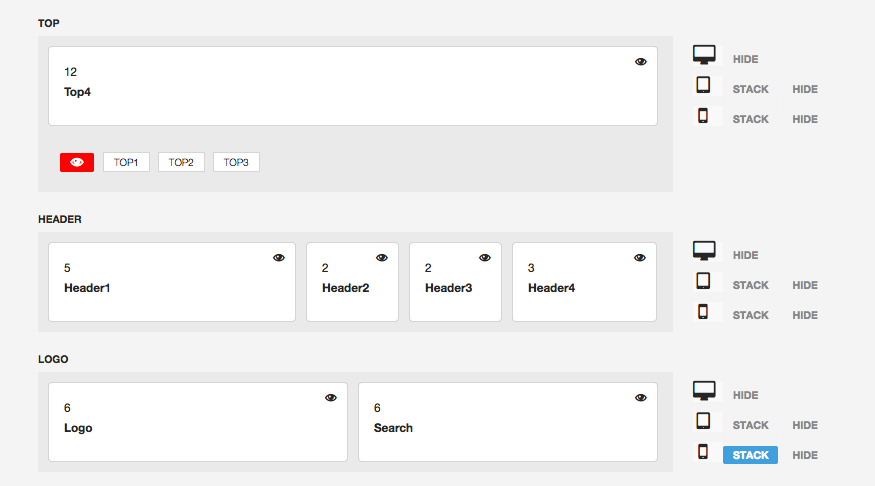Select the Header2 module block
This screenshot has width=875, height=486.
[x=353, y=282]
